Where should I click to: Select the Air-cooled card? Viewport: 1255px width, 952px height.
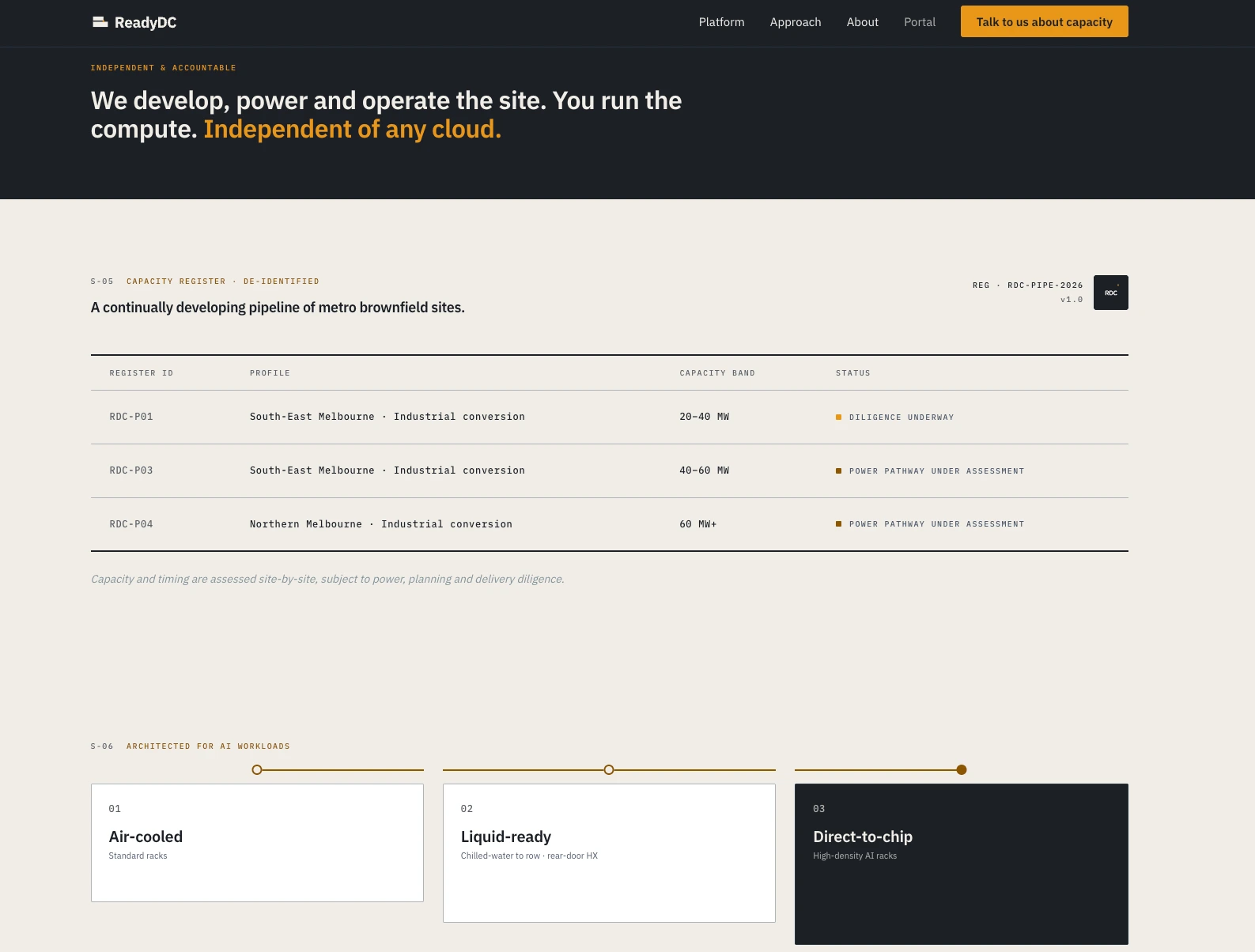pyautogui.click(x=257, y=843)
